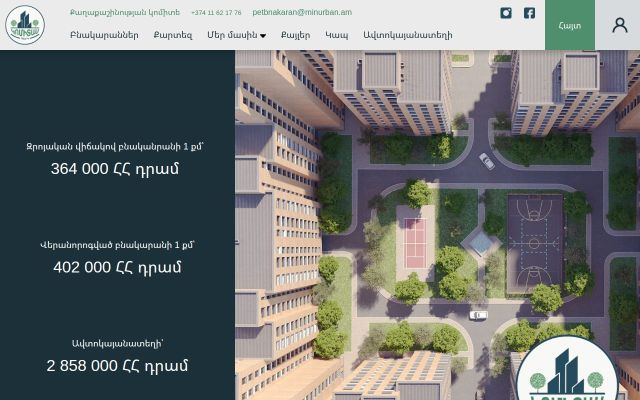The height and width of the screenshot is (400, 640).
Task: Select the 402 000 ՀՀ դրամ price
Action: (117, 267)
